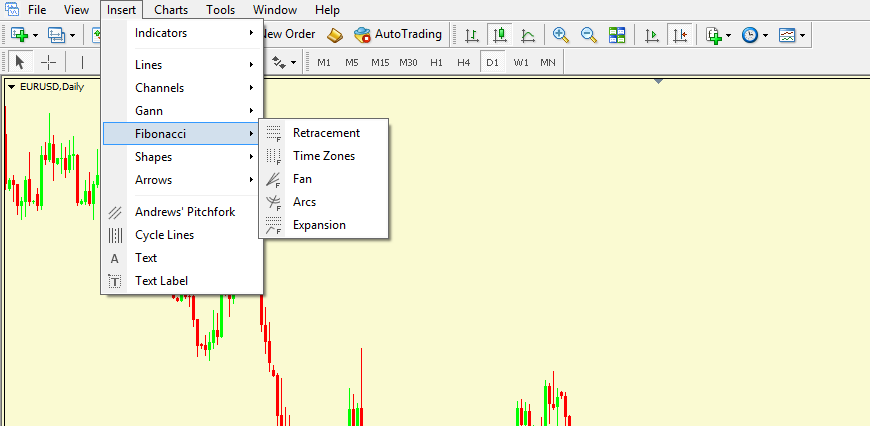Open the templates dropdown
The height and width of the screenshot is (426, 870).
pyautogui.click(x=792, y=34)
